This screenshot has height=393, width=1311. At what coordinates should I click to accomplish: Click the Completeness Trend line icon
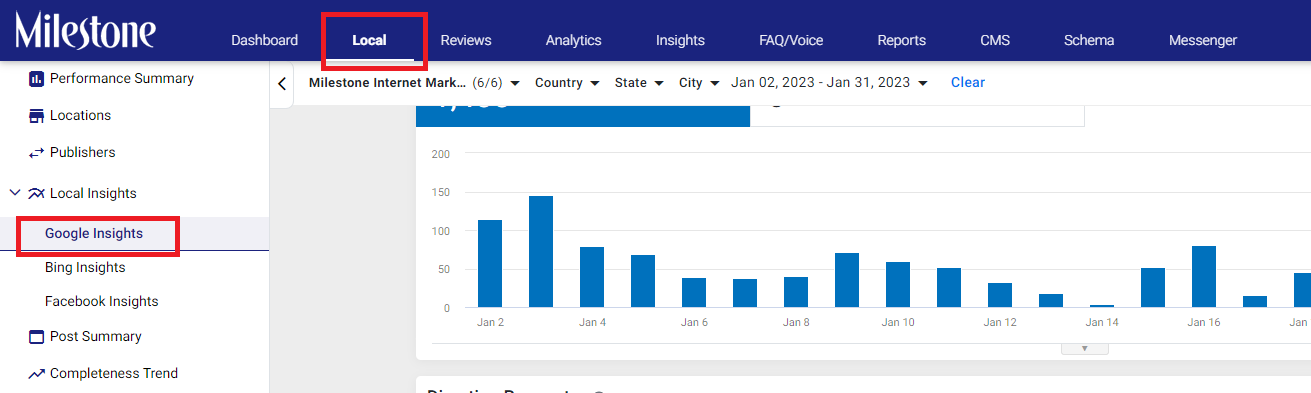tap(36, 373)
